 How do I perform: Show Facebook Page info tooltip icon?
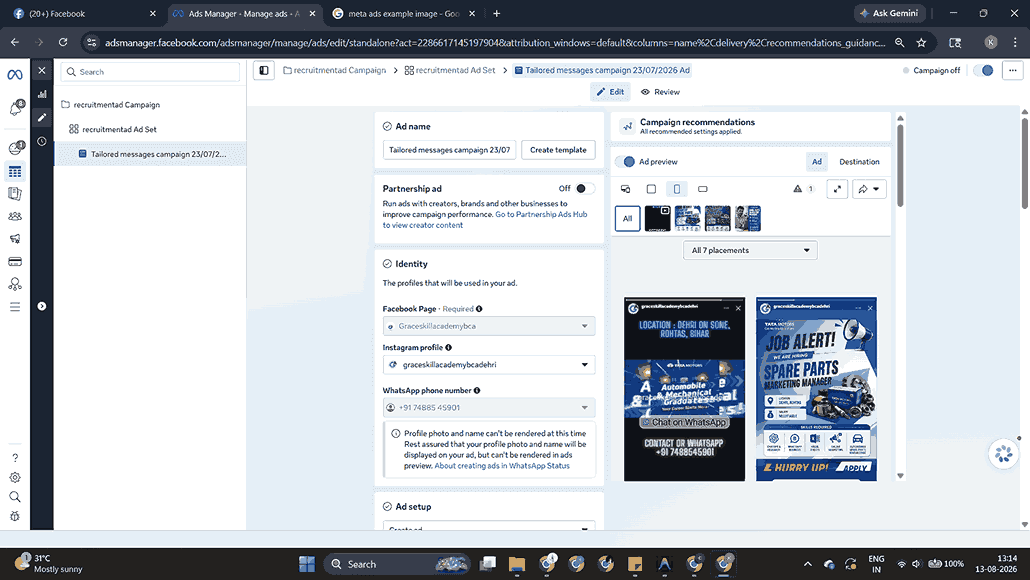point(479,309)
